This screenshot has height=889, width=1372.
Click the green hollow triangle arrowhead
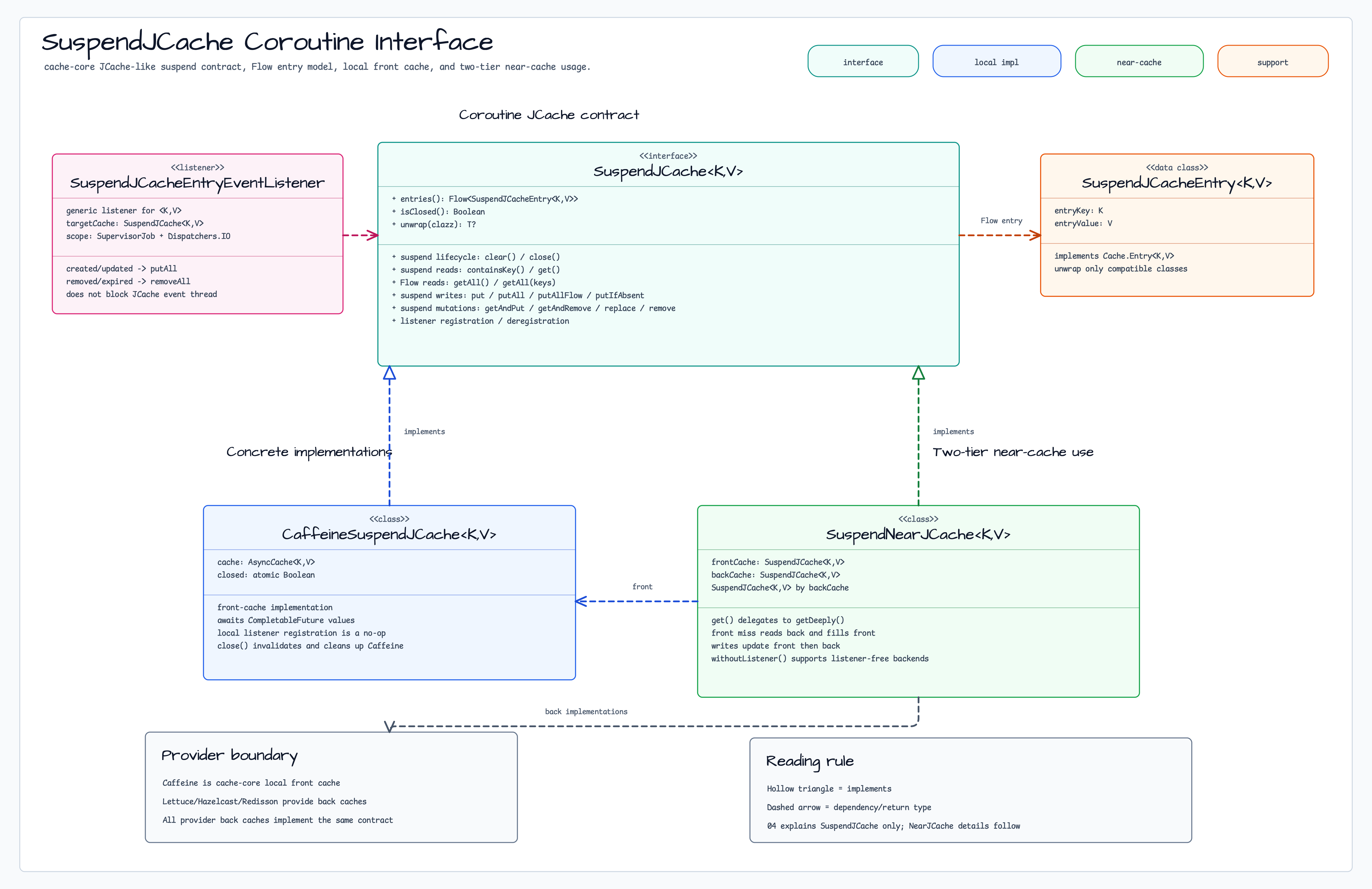pos(918,373)
